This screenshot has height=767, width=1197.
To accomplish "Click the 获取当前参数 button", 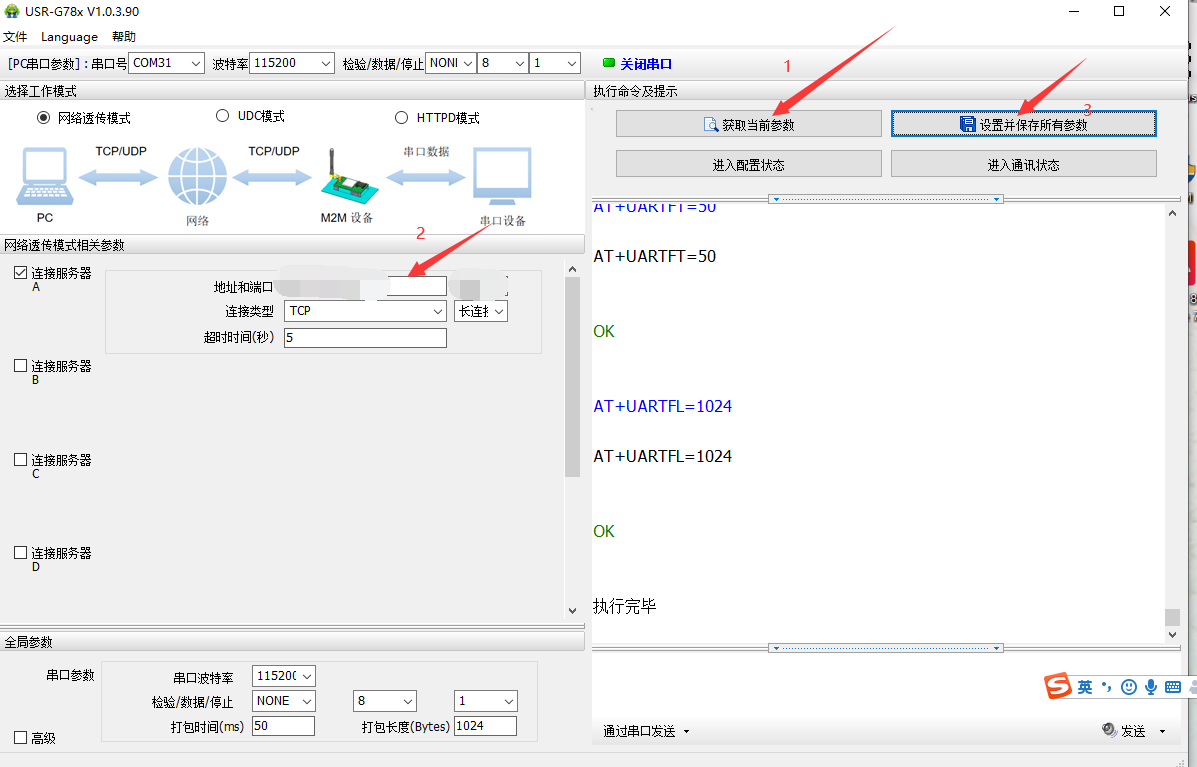I will coord(748,124).
